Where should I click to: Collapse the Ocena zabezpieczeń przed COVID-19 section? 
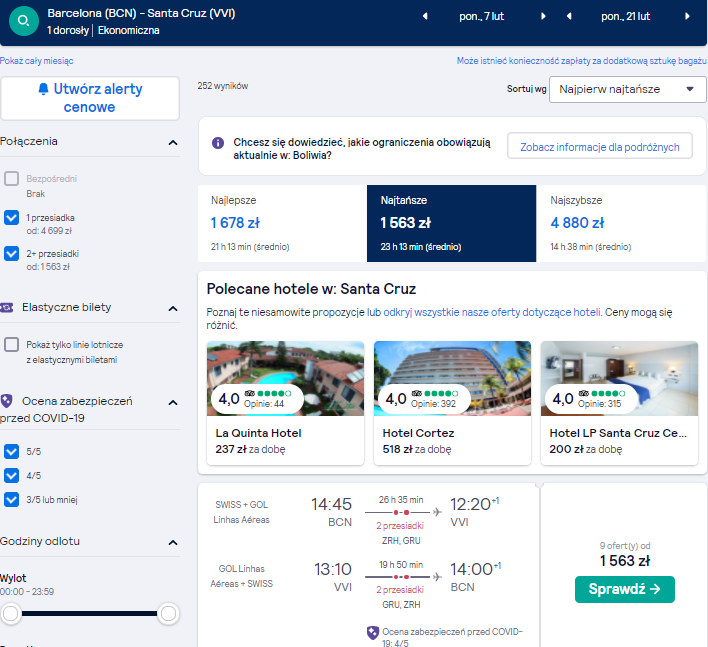click(173, 402)
